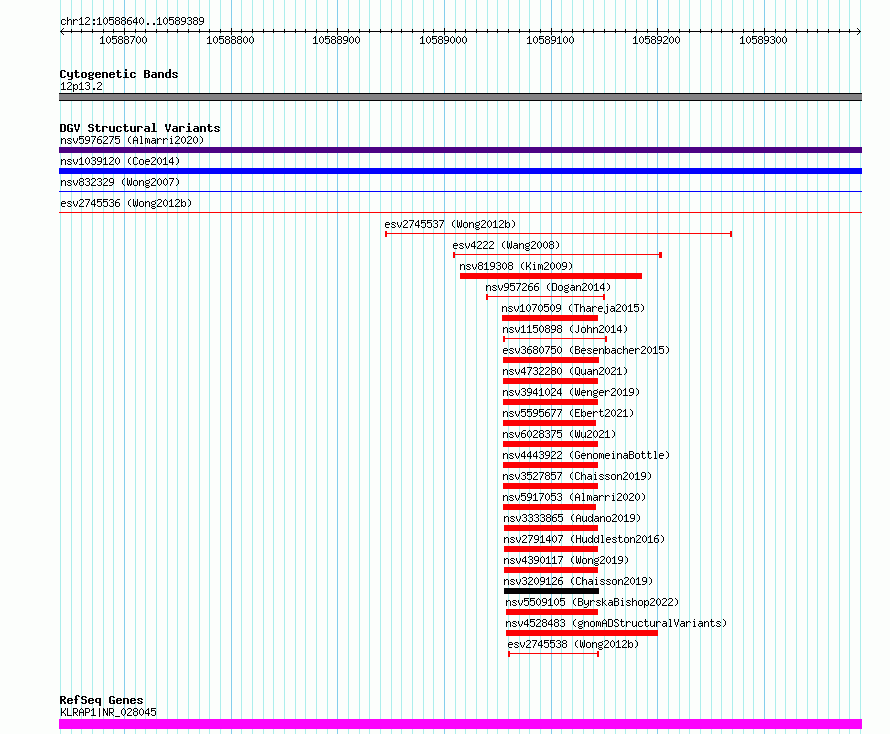Click the ruler's right arrow end
This screenshot has height=734, width=890.
859,31
